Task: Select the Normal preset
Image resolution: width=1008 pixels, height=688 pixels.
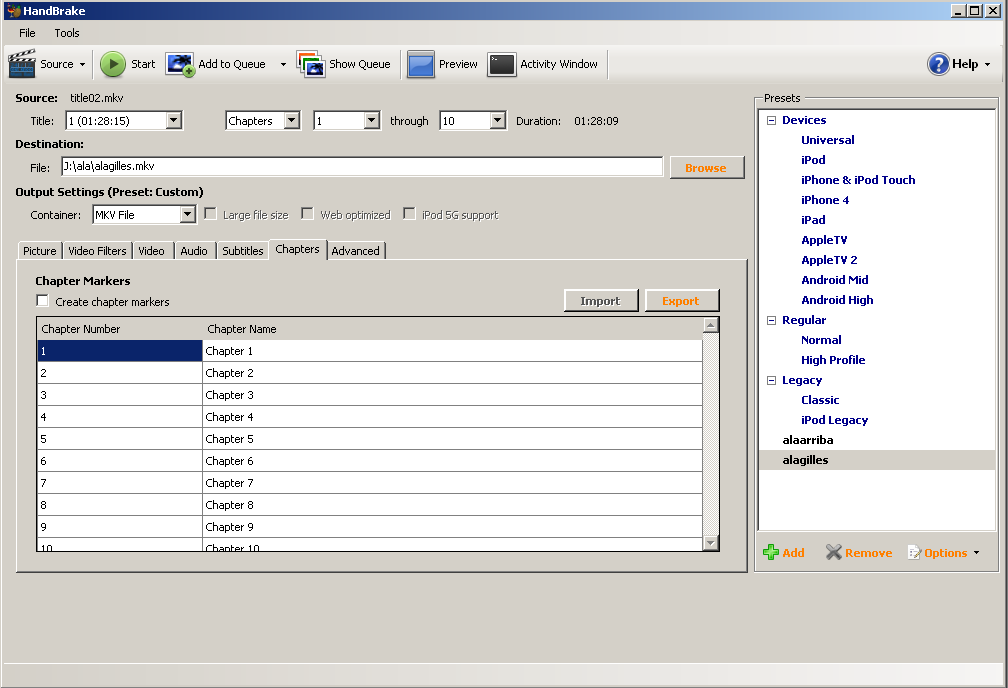Action: [x=821, y=340]
